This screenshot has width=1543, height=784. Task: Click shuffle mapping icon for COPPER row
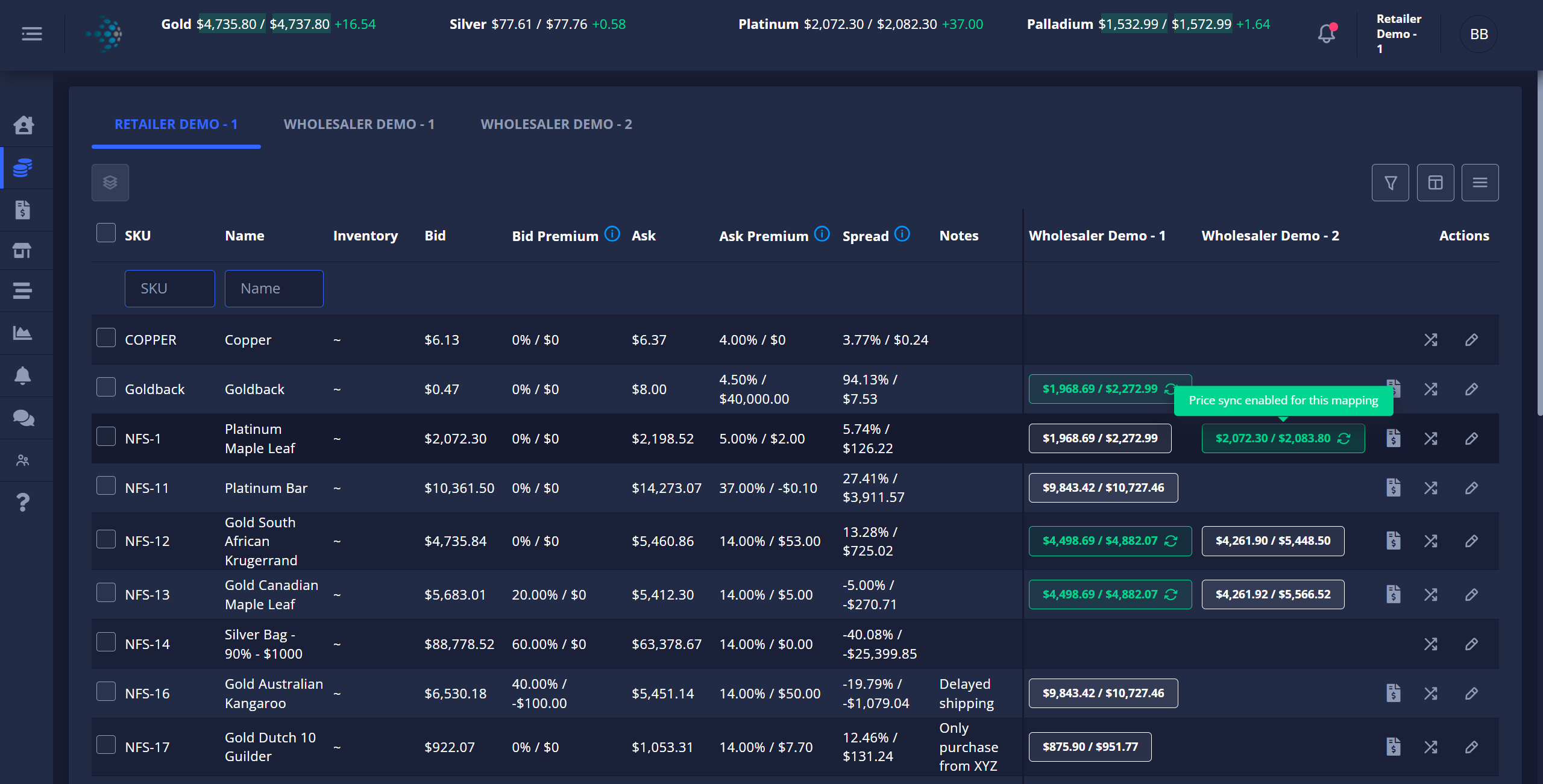point(1431,340)
